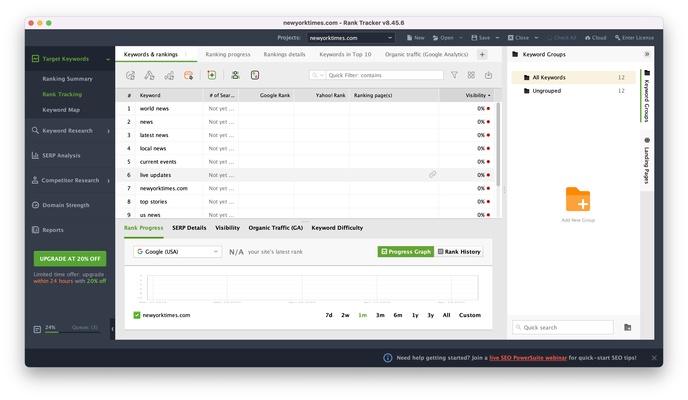Open the SERP Details bottom tab
The width and height of the screenshot is (688, 400).
pos(189,228)
